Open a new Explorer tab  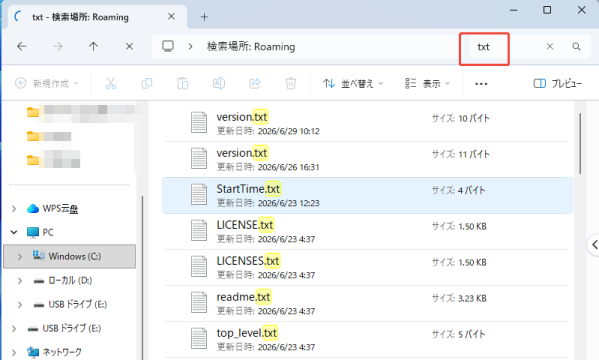pos(204,17)
